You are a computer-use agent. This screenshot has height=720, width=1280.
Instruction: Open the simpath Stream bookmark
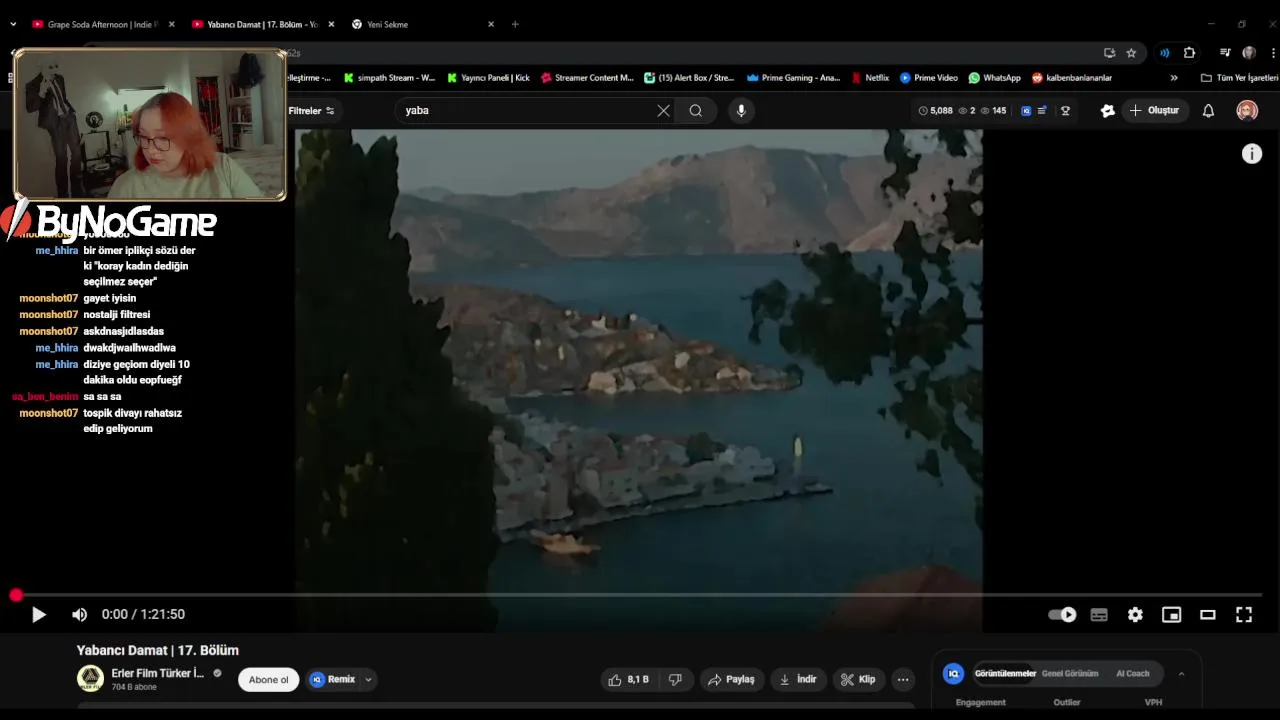[389, 78]
